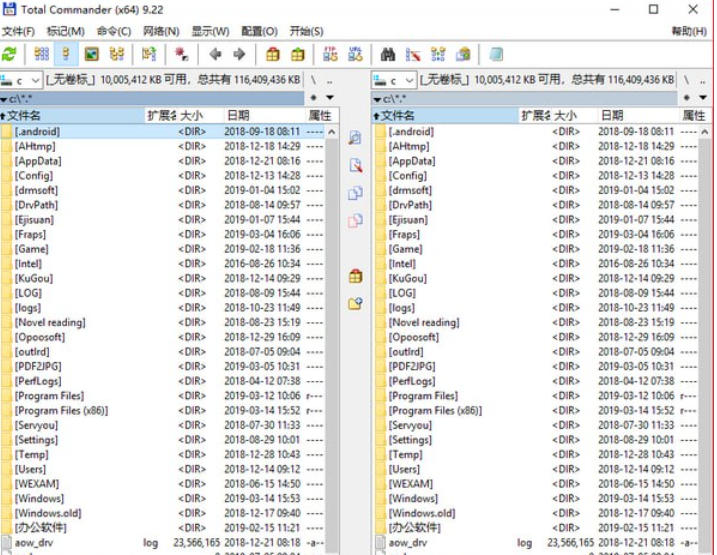Viewport: 717px width, 555px height.
Task: Select [办公软件] folder in right panel
Action: click(536, 528)
